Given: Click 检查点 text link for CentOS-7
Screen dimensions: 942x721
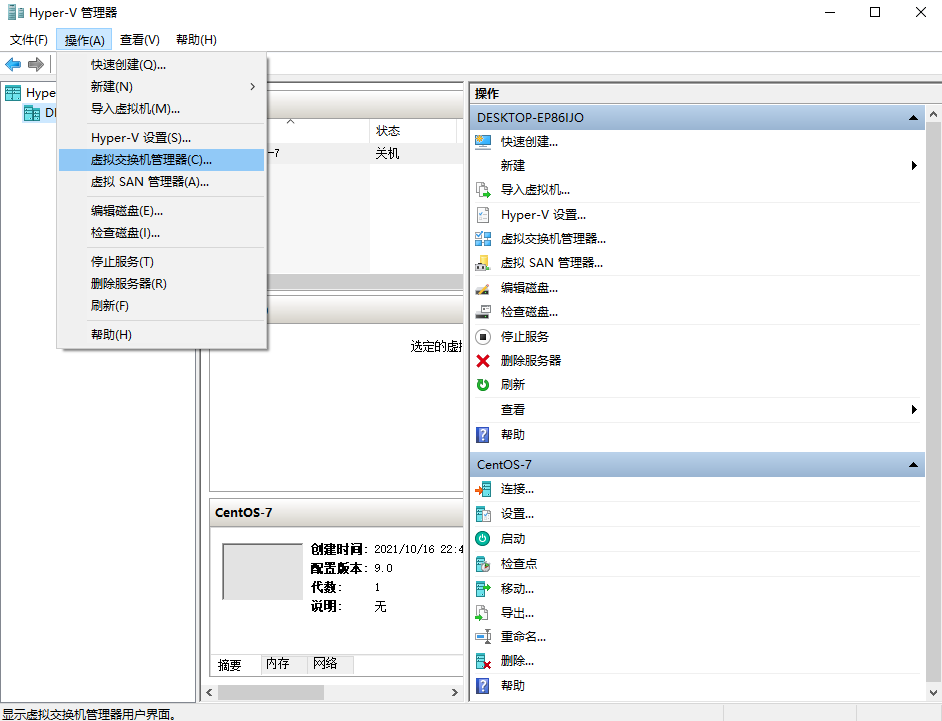Looking at the screenshot, I should (519, 564).
